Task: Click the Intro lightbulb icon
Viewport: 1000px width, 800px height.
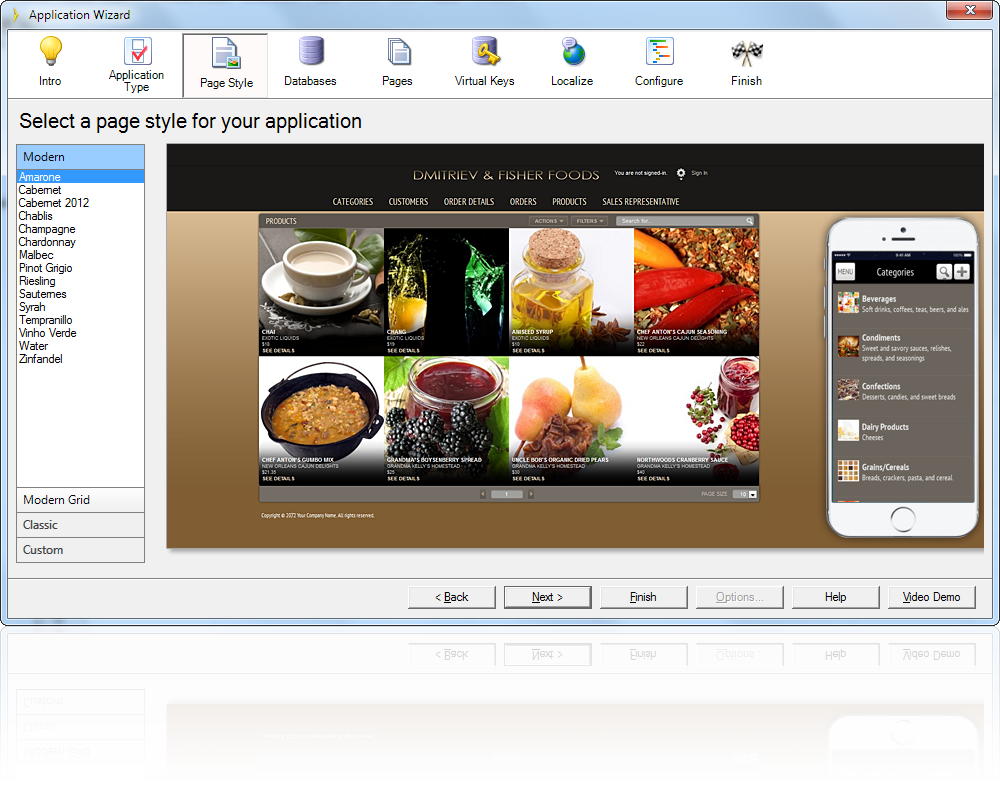Action: pos(50,52)
